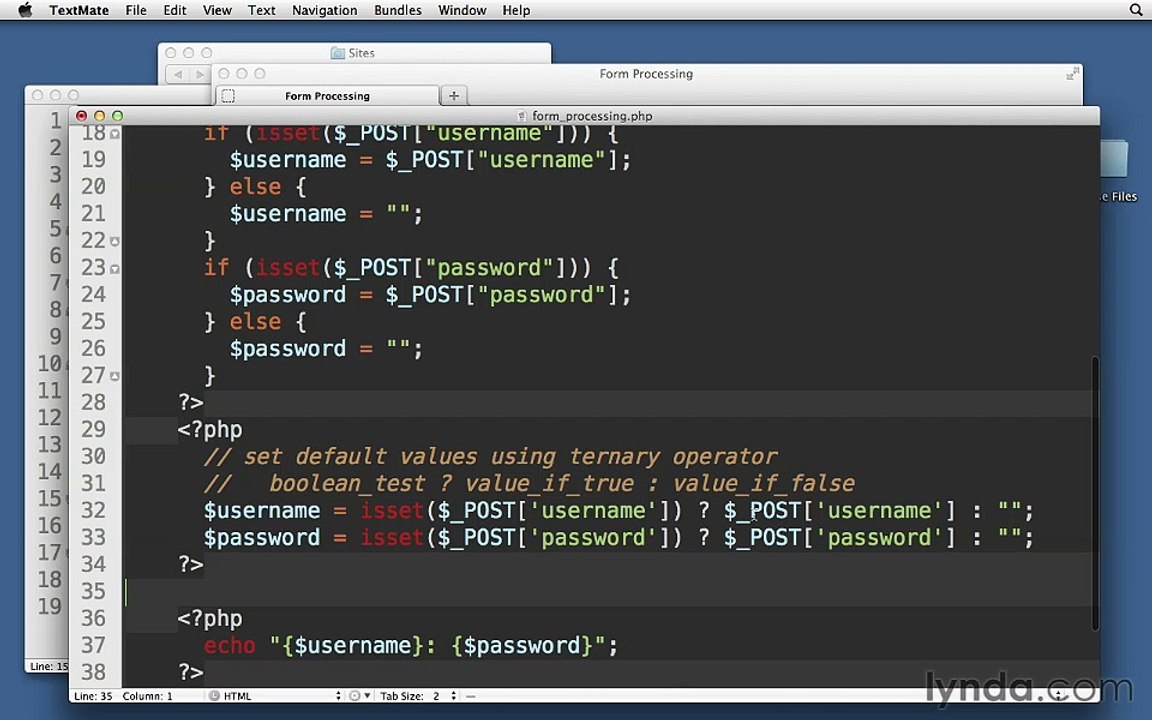
Task: Open Spotlight search in the menu bar
Action: [x=1136, y=10]
